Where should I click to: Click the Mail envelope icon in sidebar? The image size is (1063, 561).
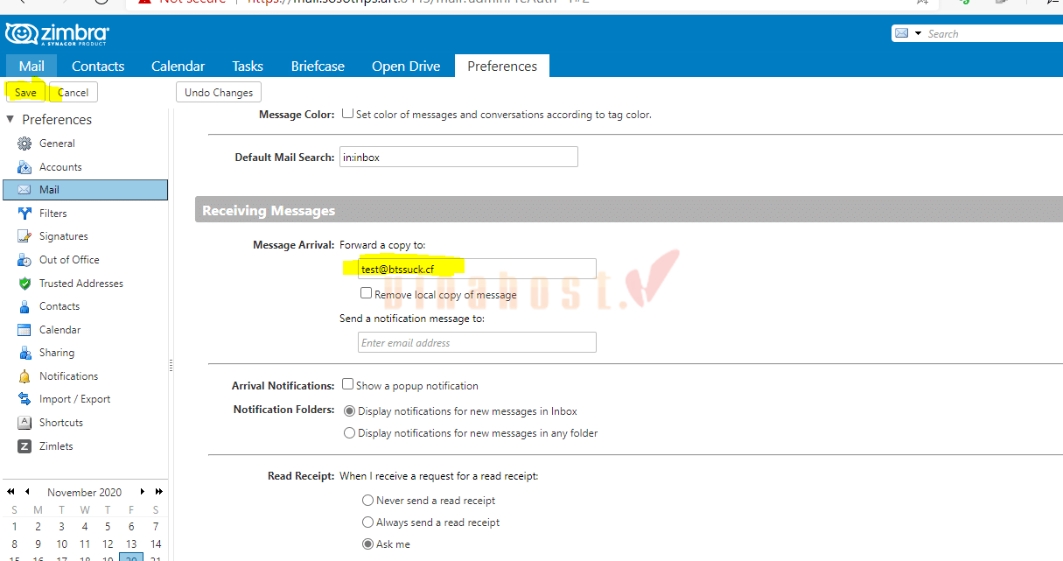[24, 190]
